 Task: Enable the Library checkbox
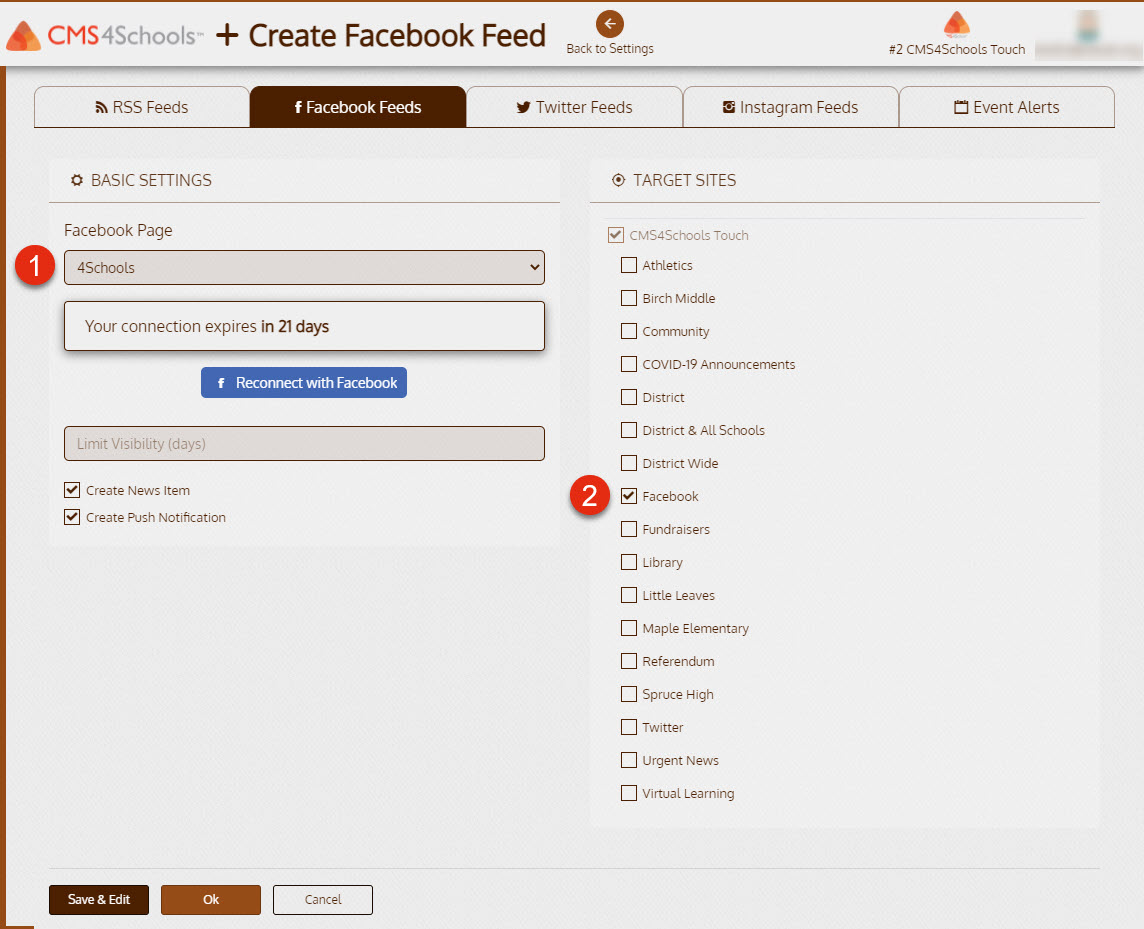coord(628,562)
